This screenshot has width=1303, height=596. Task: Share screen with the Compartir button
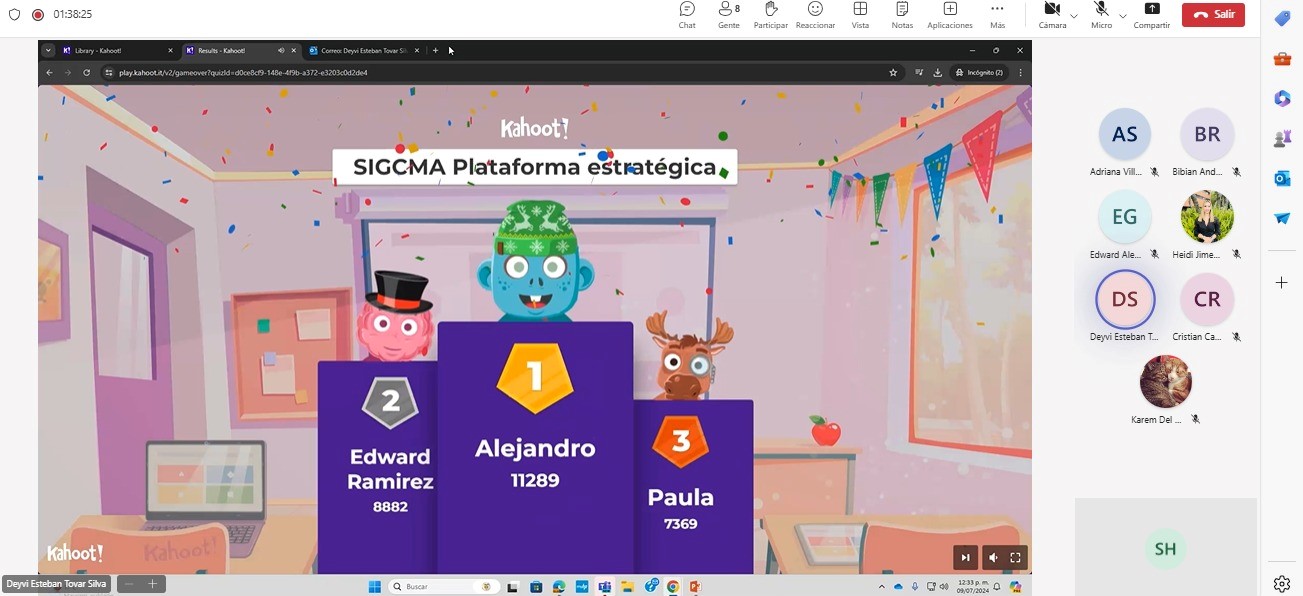(1152, 15)
